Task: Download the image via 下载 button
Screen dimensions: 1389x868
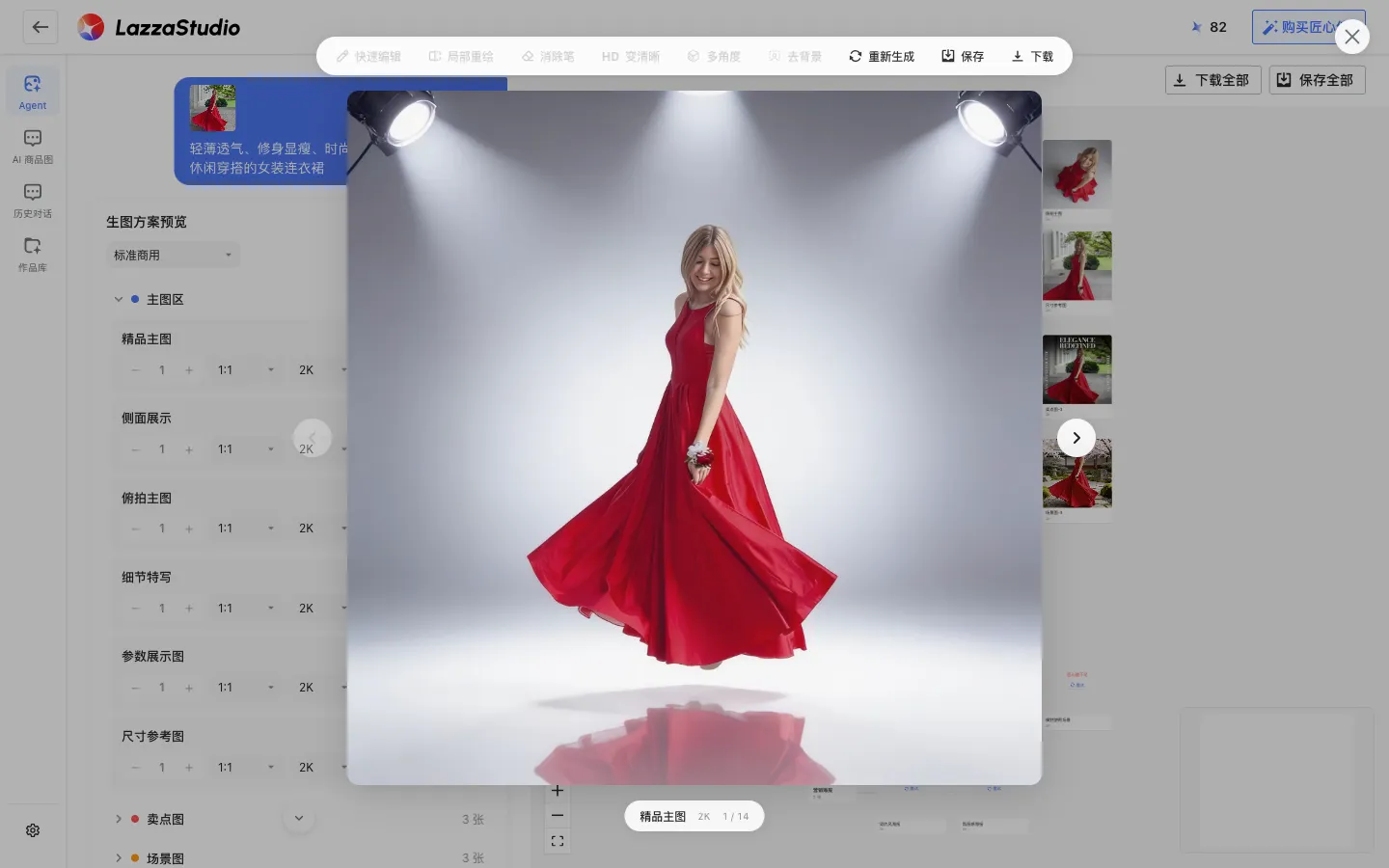Action: click(x=1032, y=56)
